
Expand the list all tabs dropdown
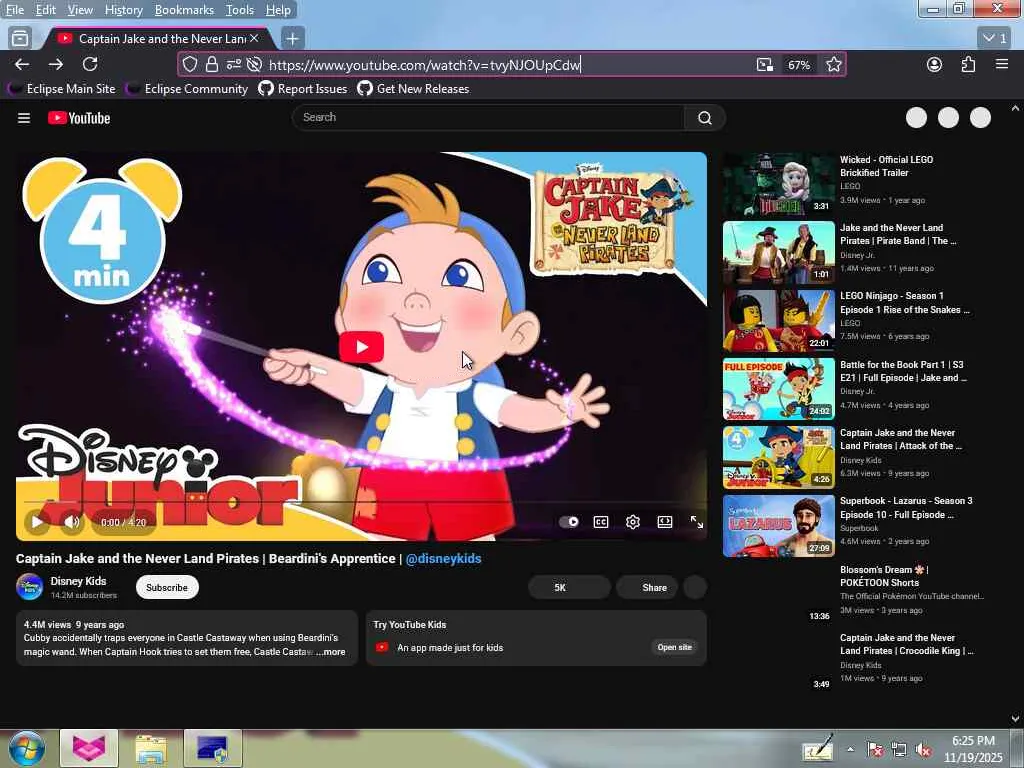pos(995,39)
